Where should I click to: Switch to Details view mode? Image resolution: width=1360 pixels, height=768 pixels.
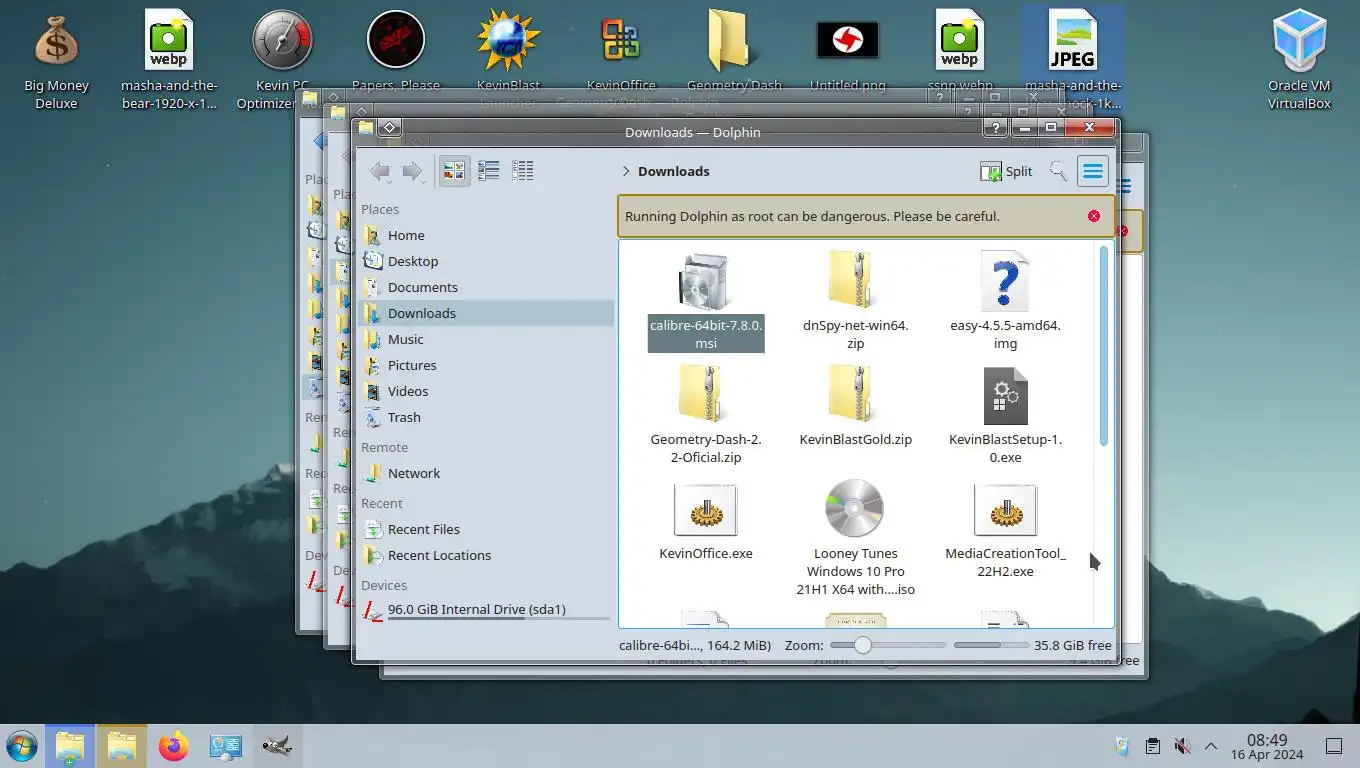tap(522, 171)
